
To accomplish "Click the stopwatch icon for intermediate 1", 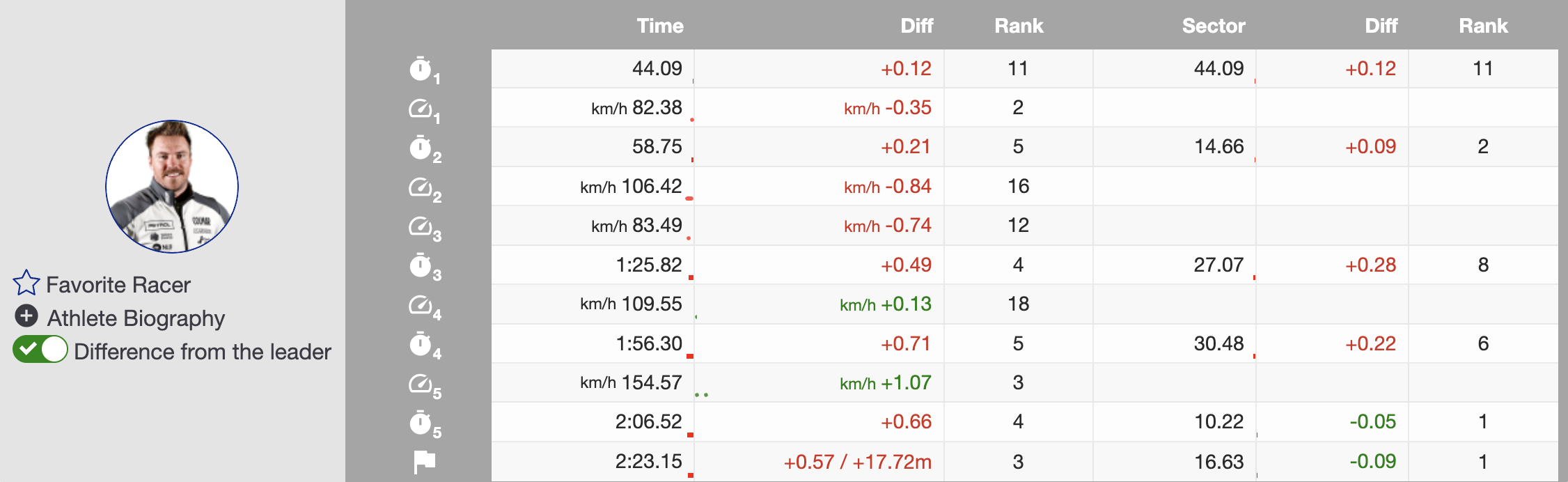I will pos(421,69).
